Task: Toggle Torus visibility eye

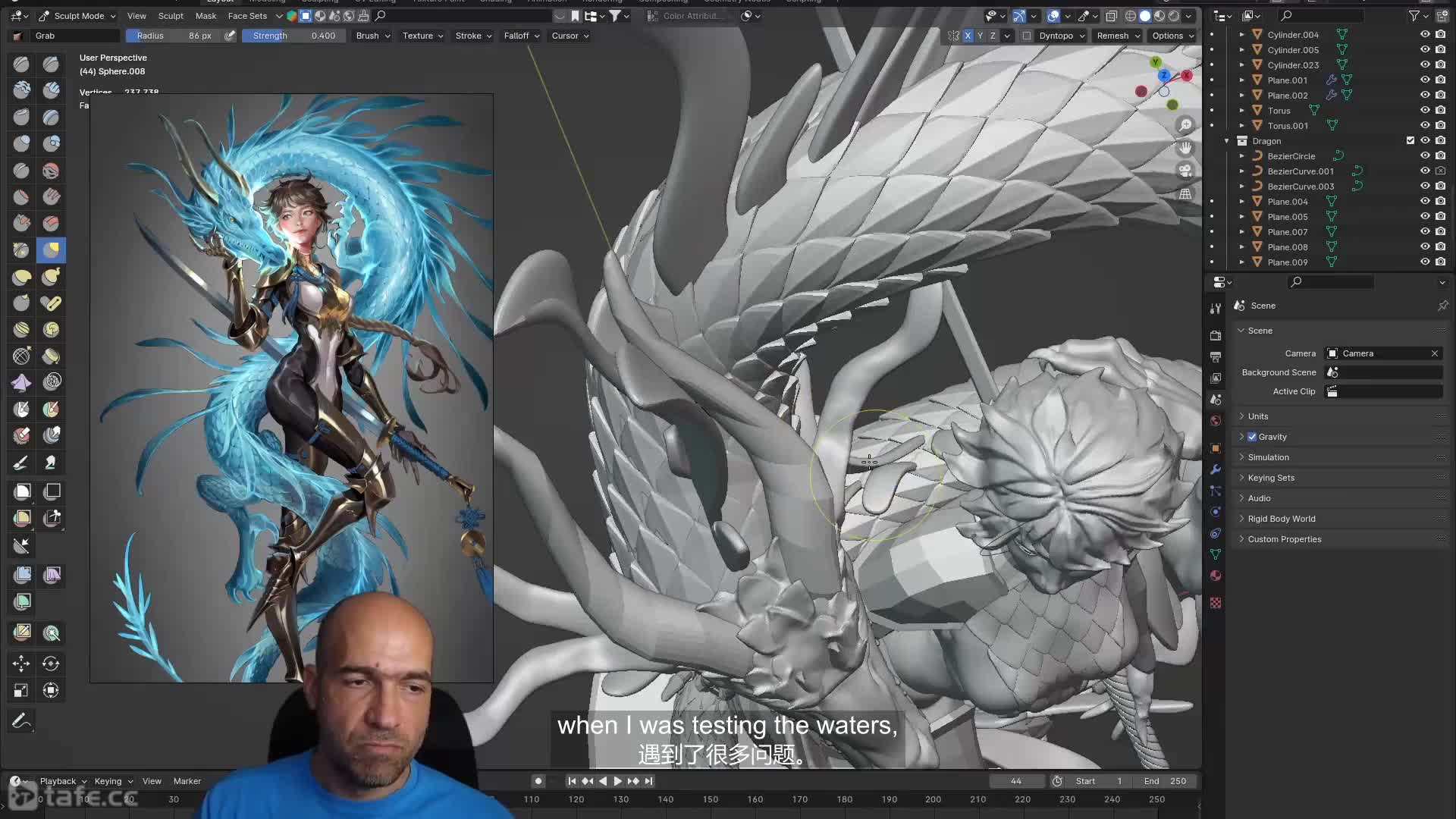Action: coord(1425,110)
